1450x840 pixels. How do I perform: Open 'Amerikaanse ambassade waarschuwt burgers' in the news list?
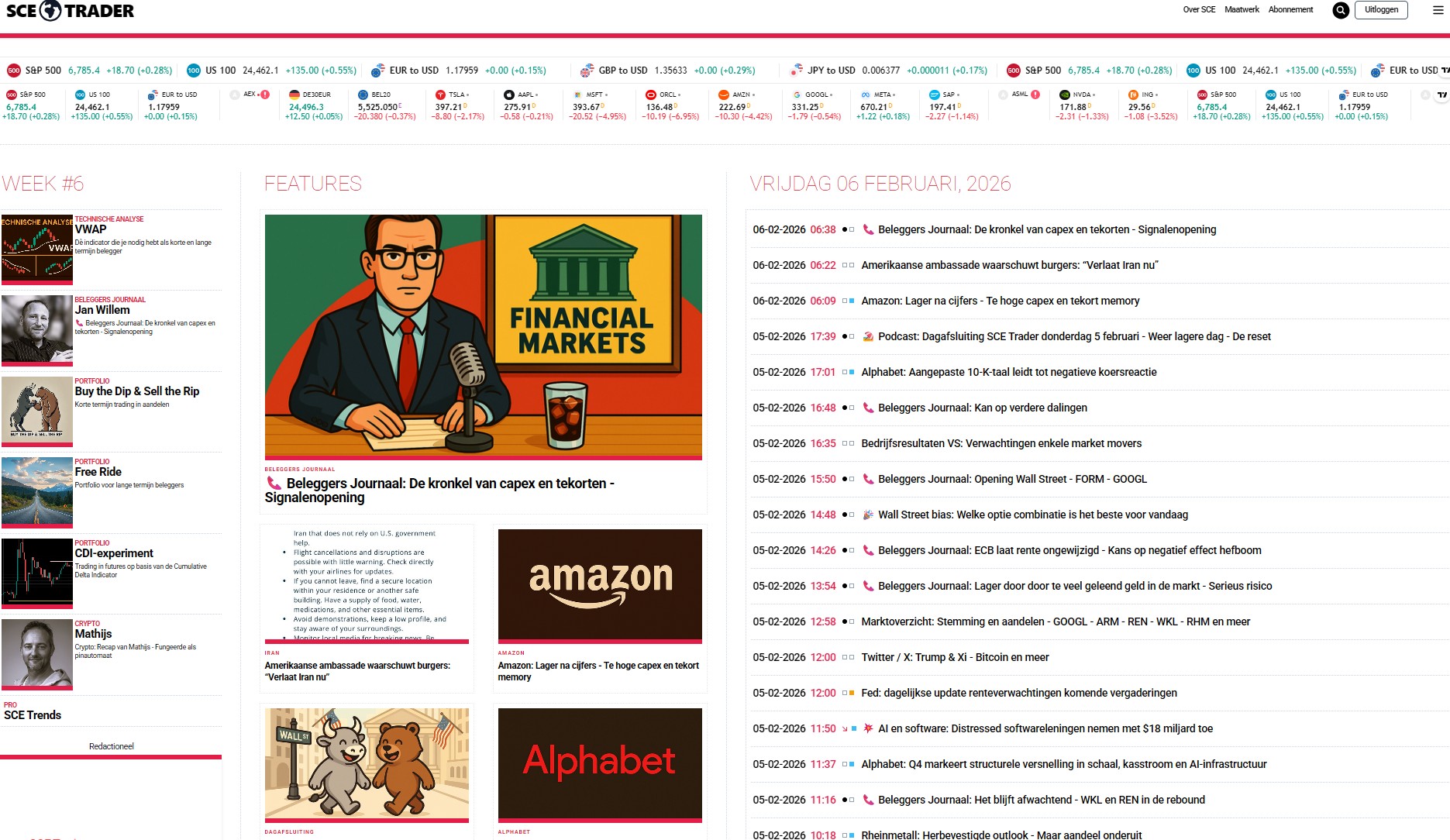pos(1010,265)
